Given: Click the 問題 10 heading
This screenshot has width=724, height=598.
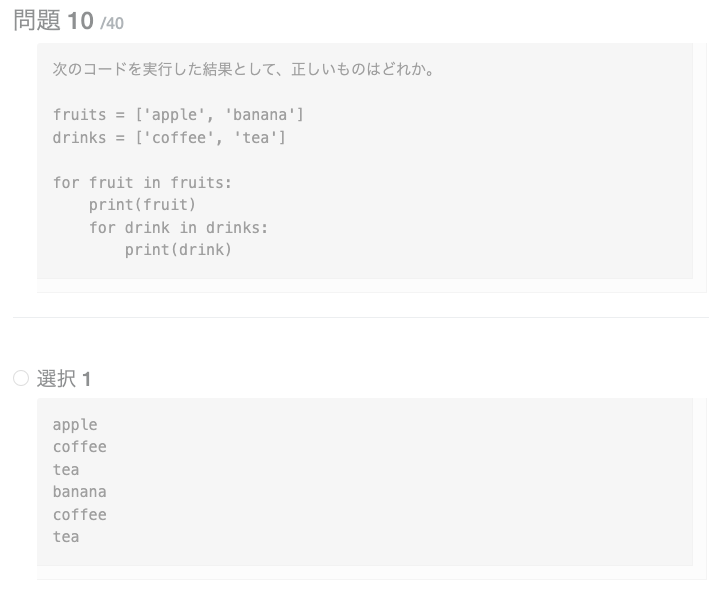Looking at the screenshot, I should tap(53, 21).
